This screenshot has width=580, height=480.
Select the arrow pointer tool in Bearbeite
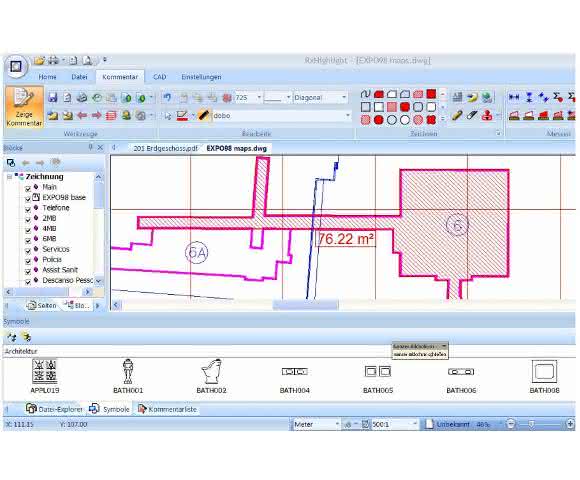point(168,116)
